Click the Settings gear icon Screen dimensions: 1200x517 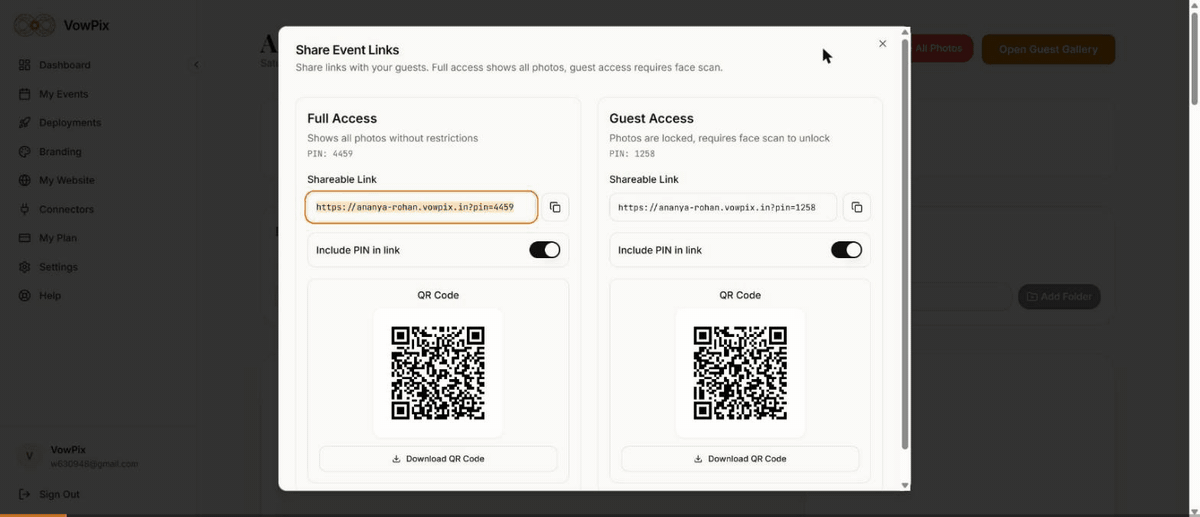coord(25,267)
